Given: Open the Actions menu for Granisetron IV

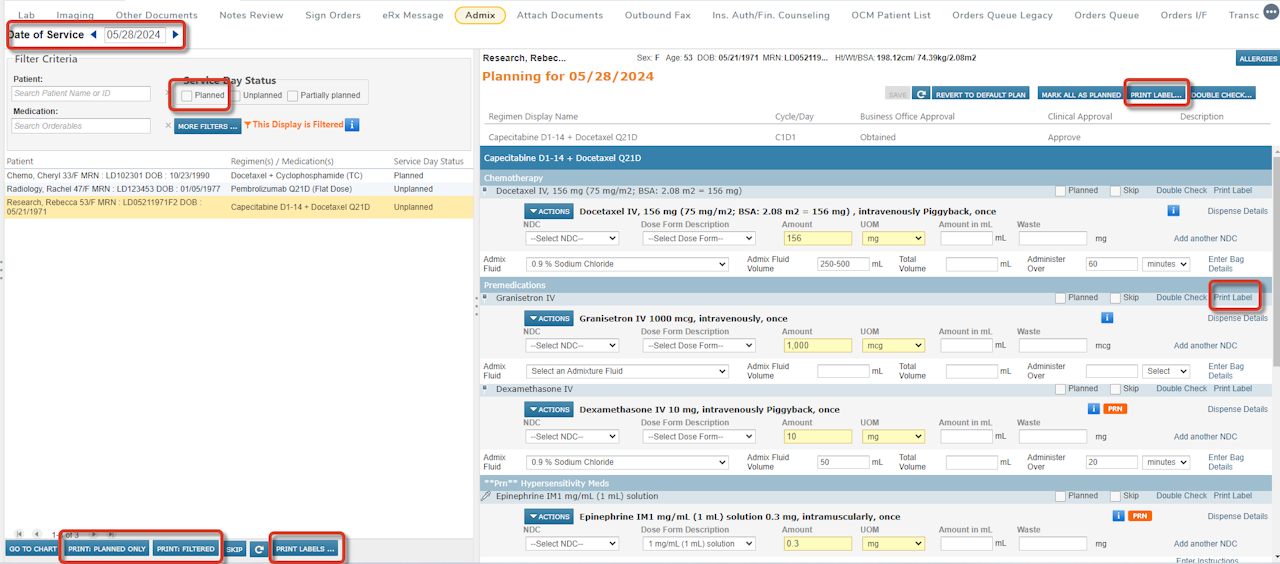Looking at the screenshot, I should (549, 318).
